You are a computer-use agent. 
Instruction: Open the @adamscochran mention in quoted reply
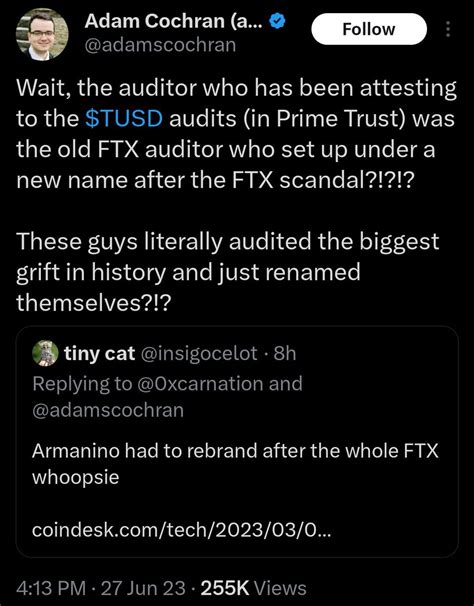(108, 410)
